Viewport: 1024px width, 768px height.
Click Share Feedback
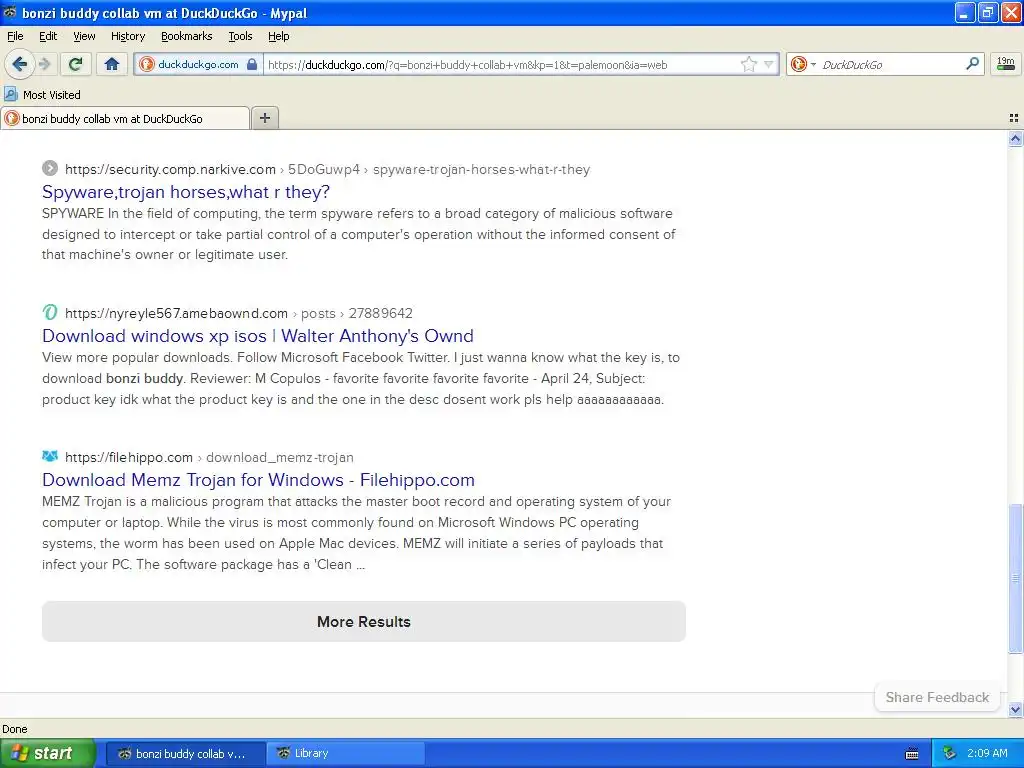tap(936, 697)
